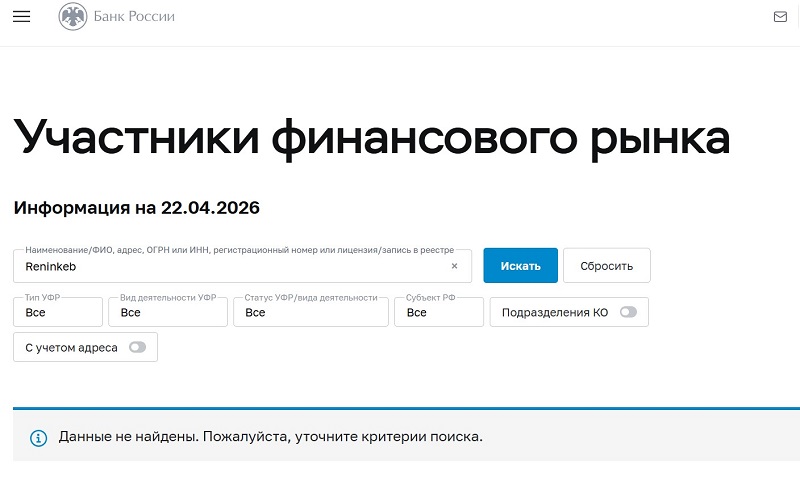800x482 pixels.
Task: Click the info icon in the results notice
Action: [38, 438]
